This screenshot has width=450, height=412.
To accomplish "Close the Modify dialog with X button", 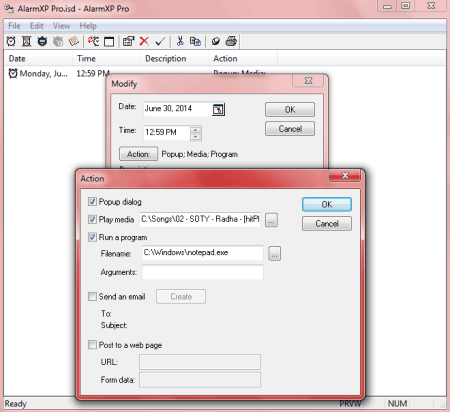I will click(308, 81).
